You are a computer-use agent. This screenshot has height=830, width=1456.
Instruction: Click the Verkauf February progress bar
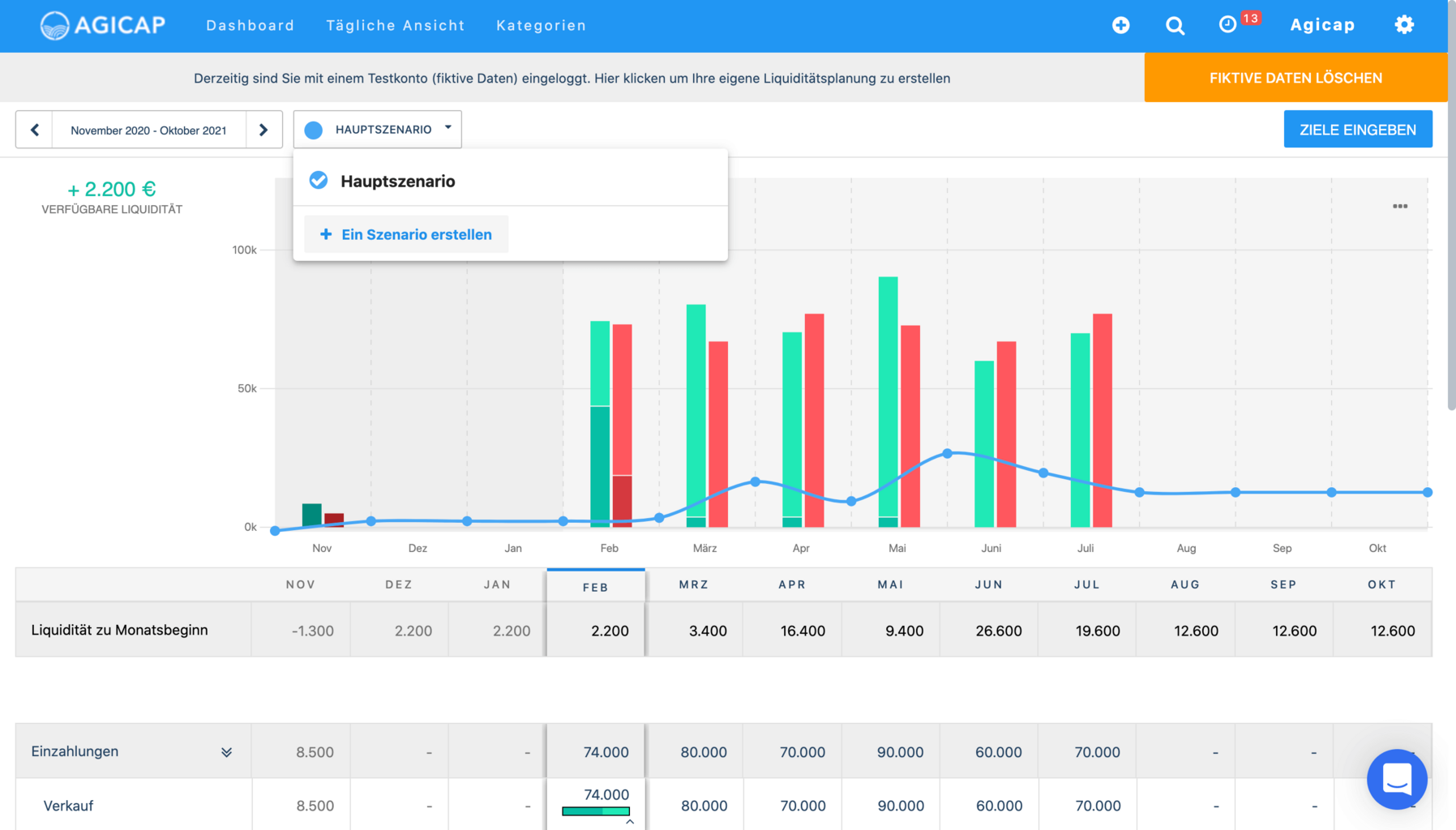(596, 811)
